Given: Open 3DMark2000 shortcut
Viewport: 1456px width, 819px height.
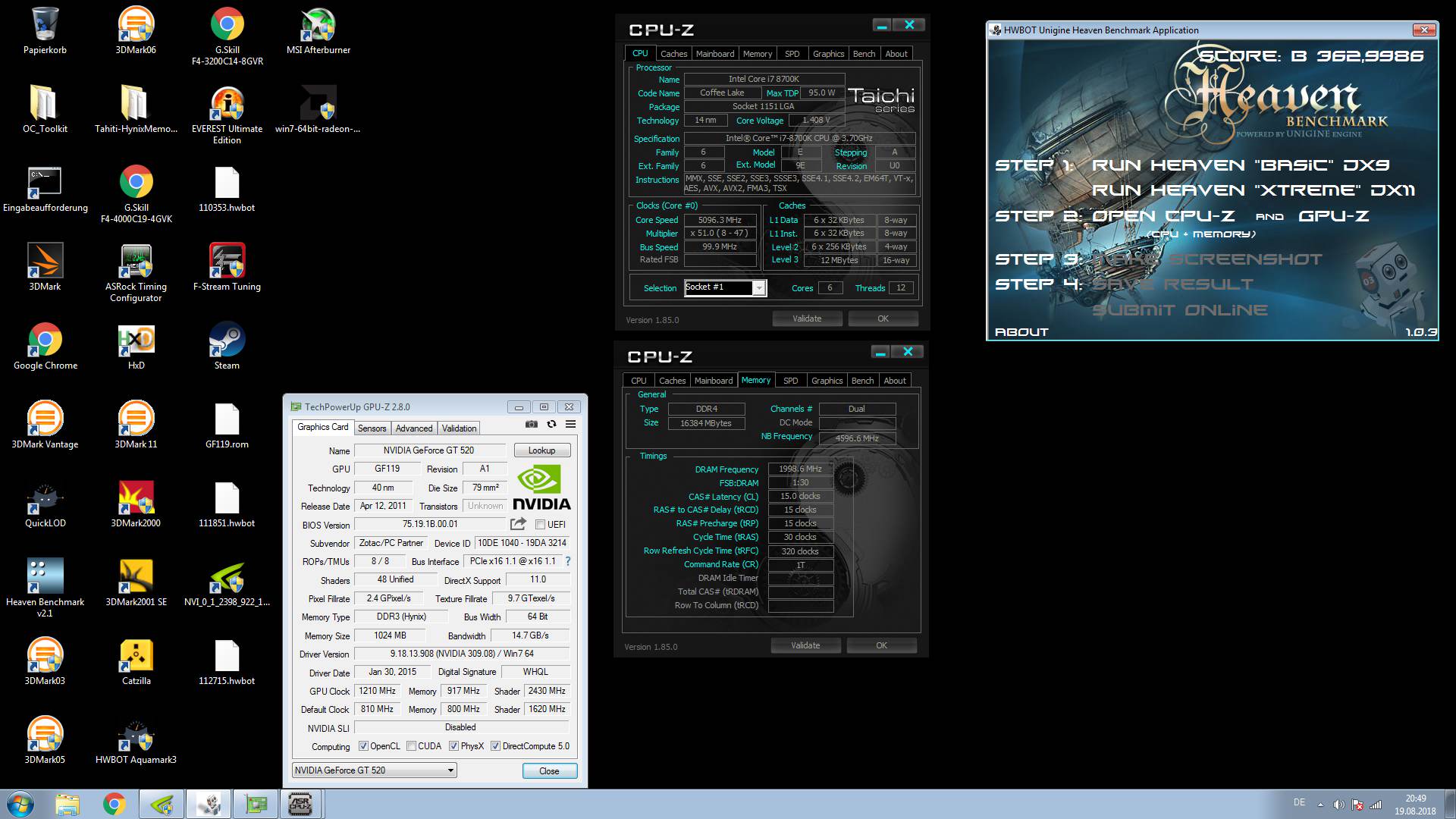Looking at the screenshot, I should 136,504.
